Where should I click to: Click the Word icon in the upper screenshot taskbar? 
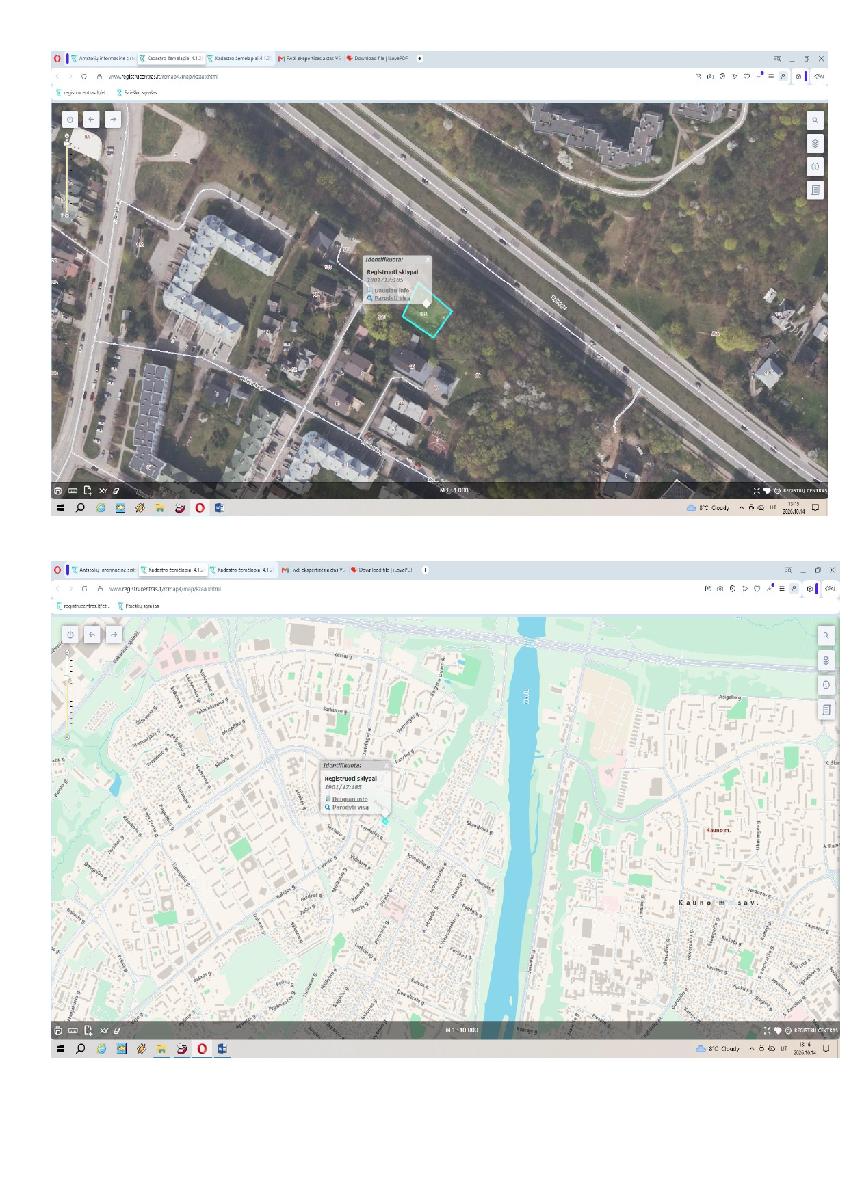(x=220, y=508)
